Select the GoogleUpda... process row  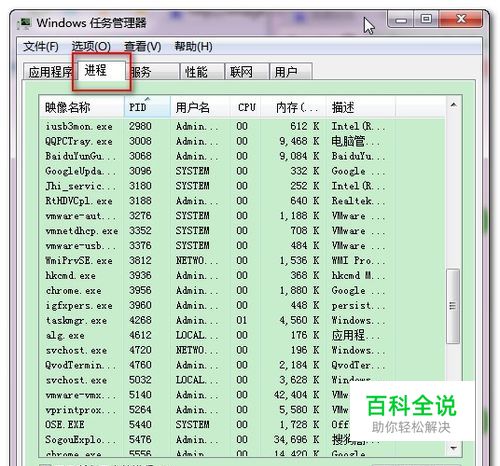click(242, 171)
